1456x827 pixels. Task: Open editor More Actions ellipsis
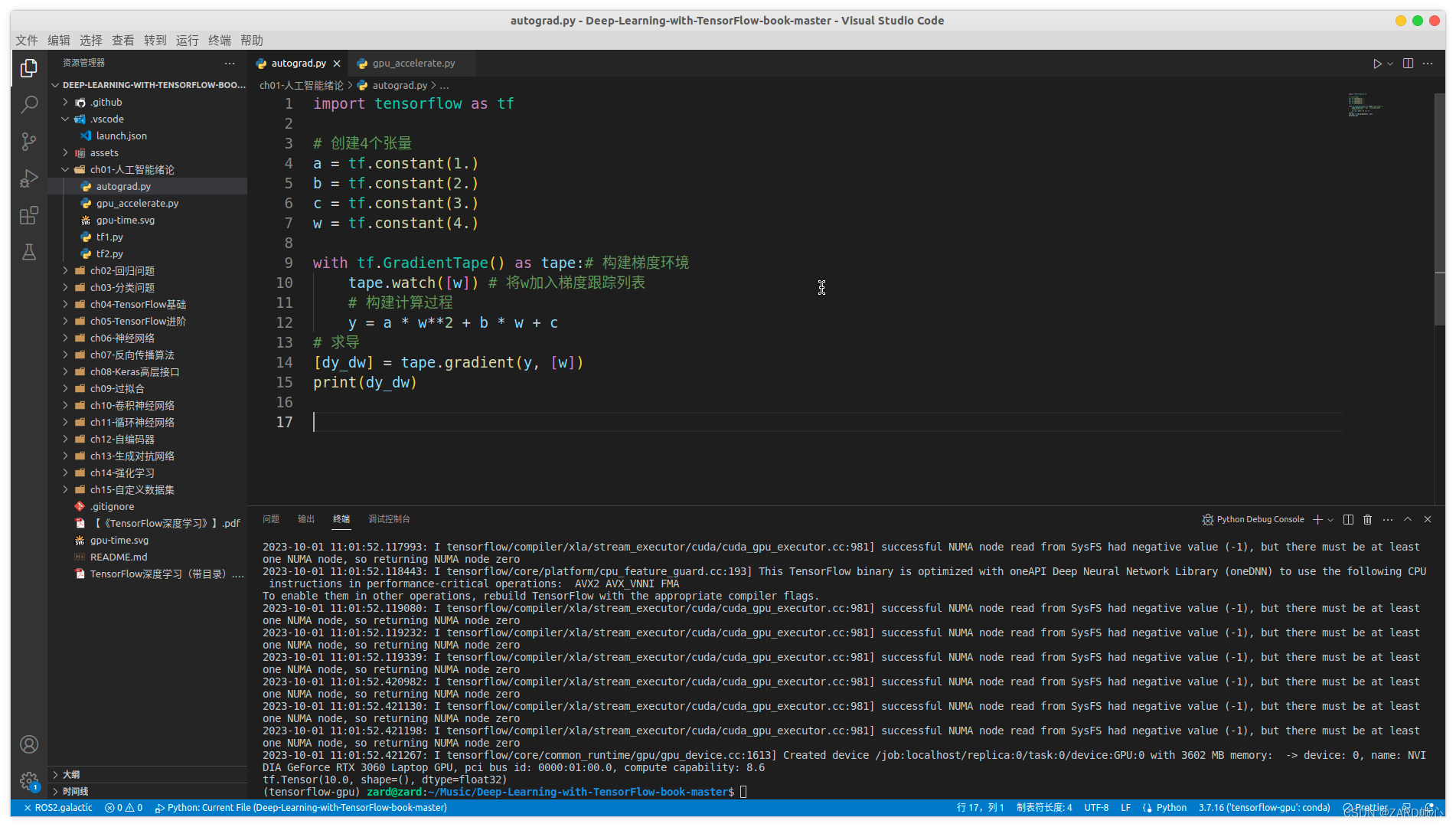pos(1428,64)
